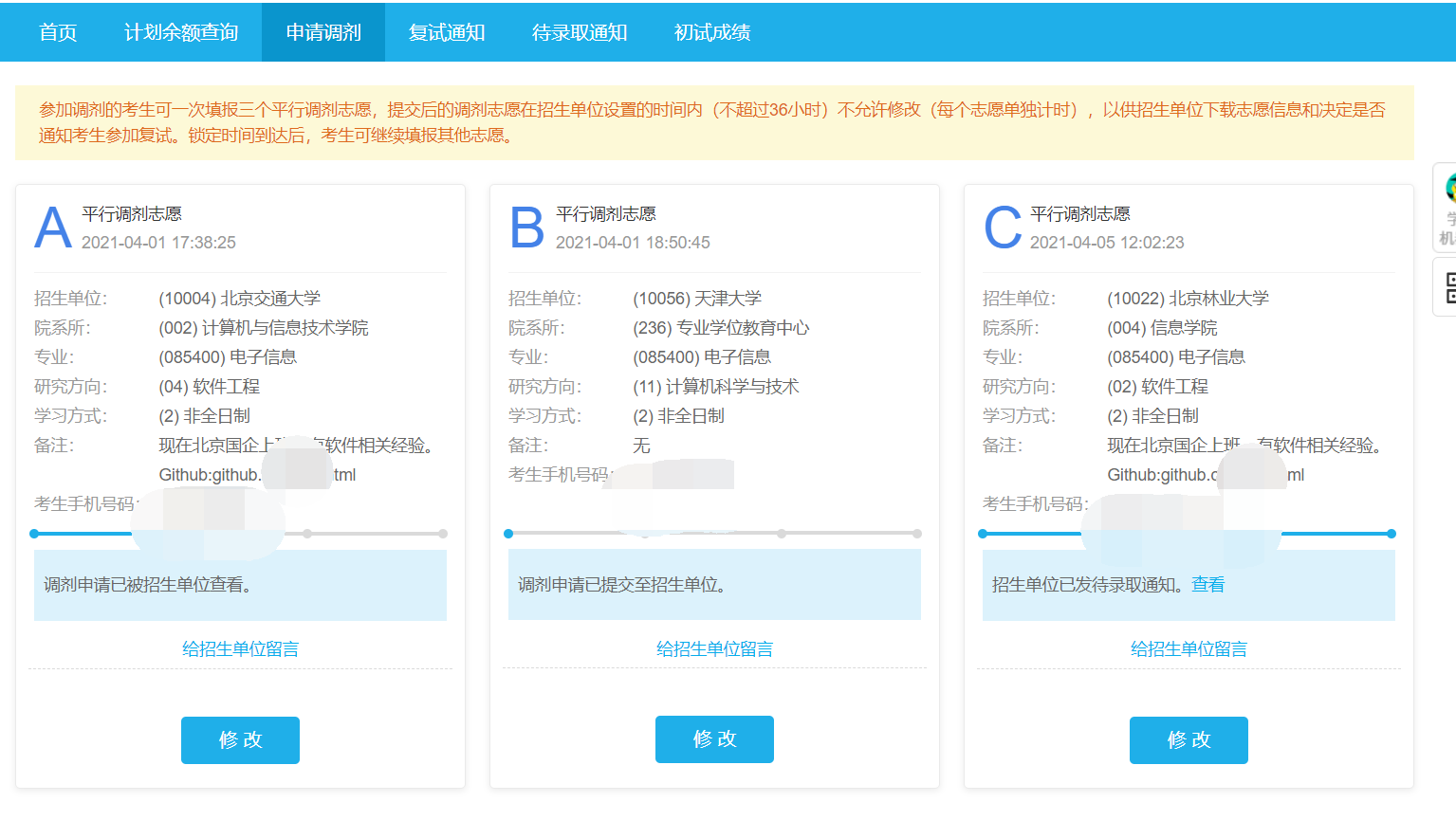1456x820 pixels.
Task: Click timestamp 2021-04-01 18:50:45
Action: click(633, 243)
